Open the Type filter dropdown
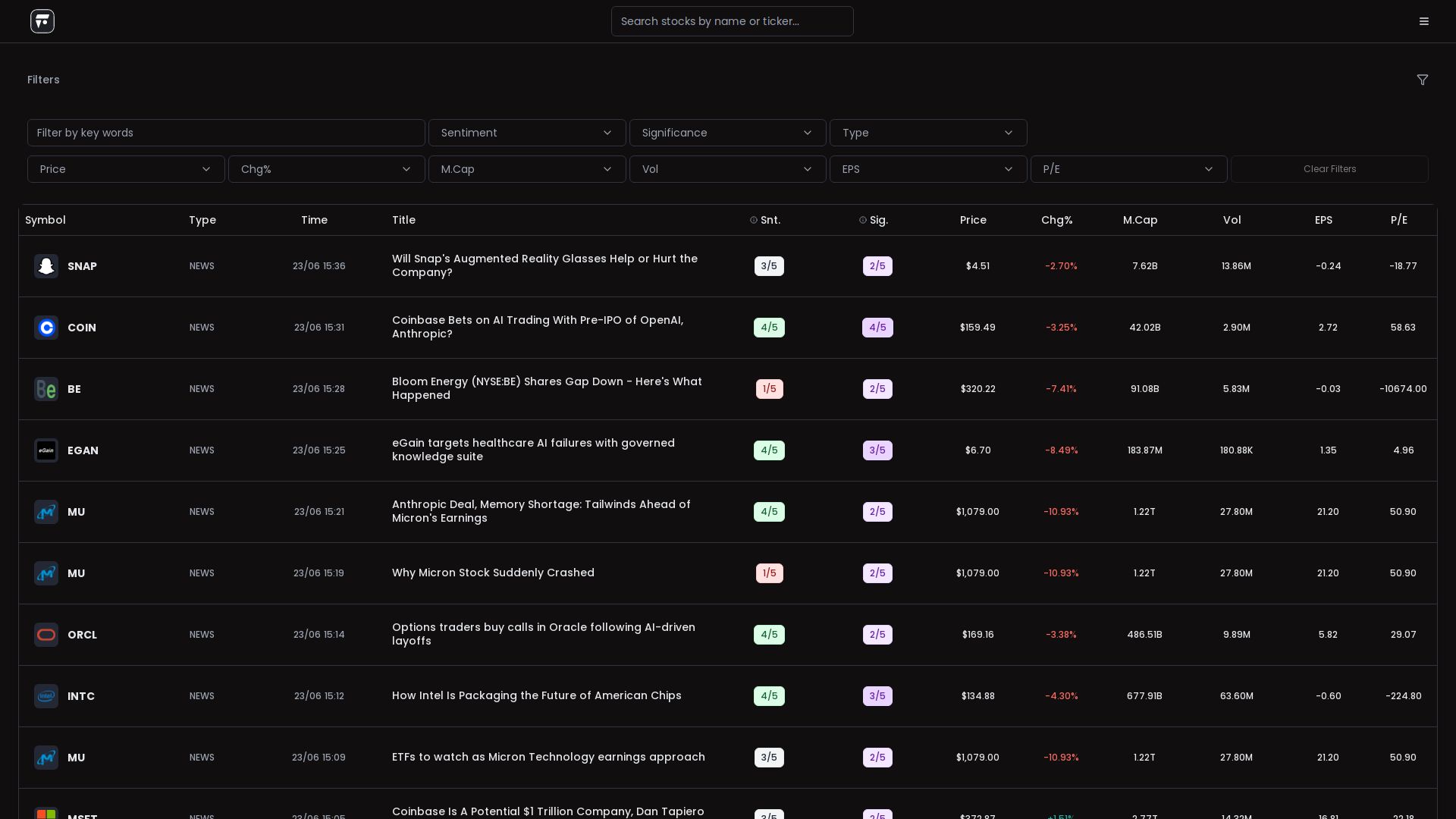This screenshot has width=1456, height=819. coord(928,133)
